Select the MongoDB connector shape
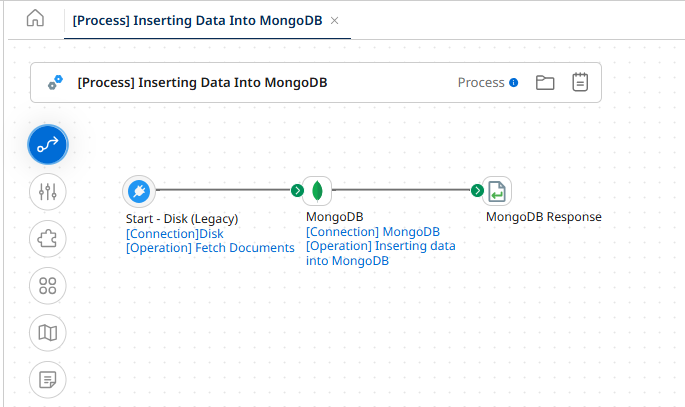Image resolution: width=685 pixels, height=407 pixels. pyautogui.click(x=317, y=190)
